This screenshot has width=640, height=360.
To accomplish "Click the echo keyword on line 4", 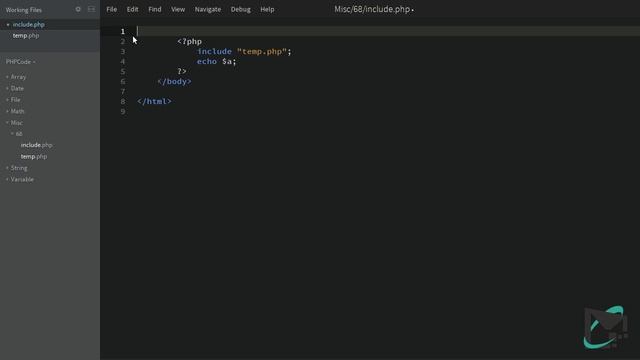I will [207, 61].
